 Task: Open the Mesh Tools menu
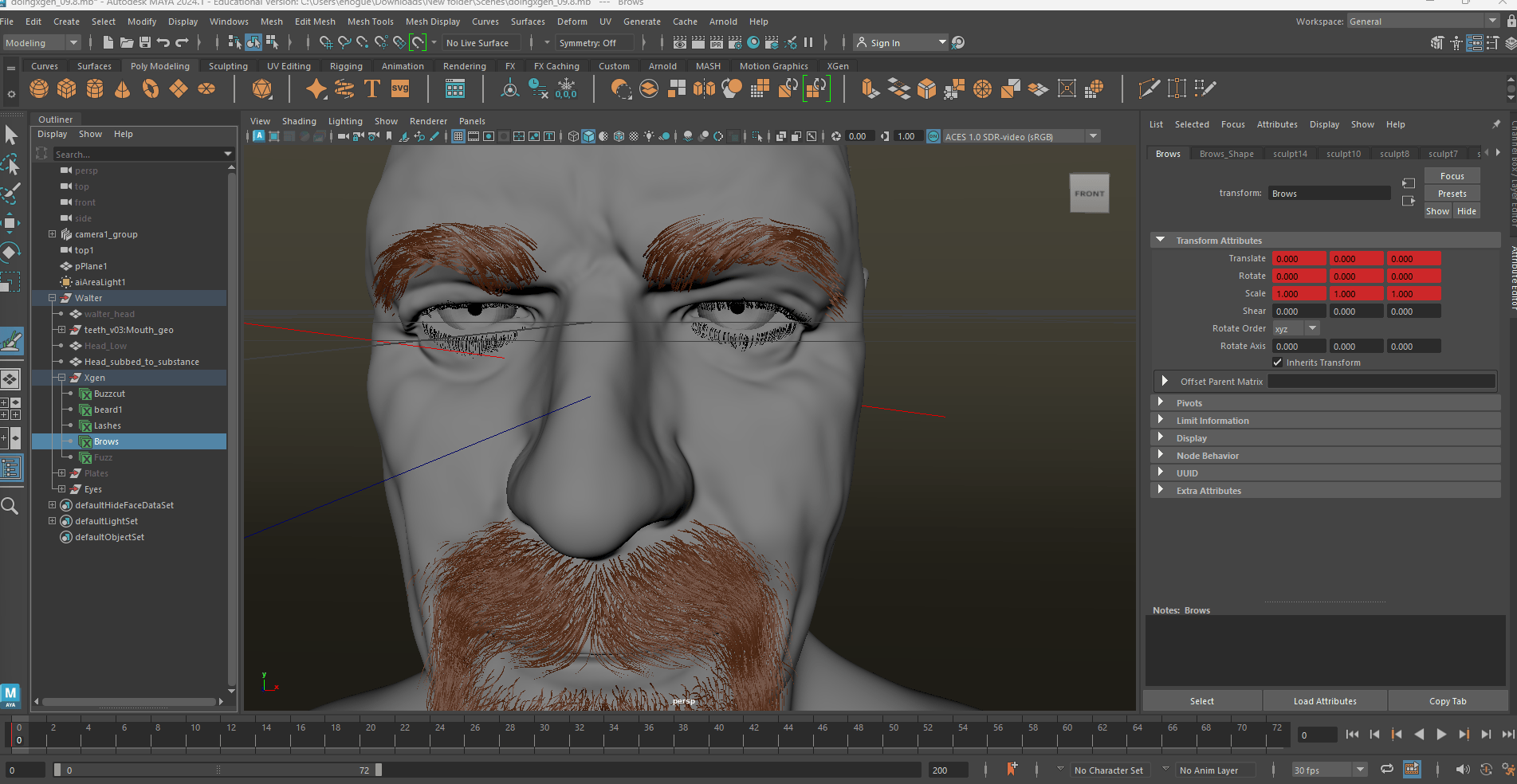(x=371, y=22)
